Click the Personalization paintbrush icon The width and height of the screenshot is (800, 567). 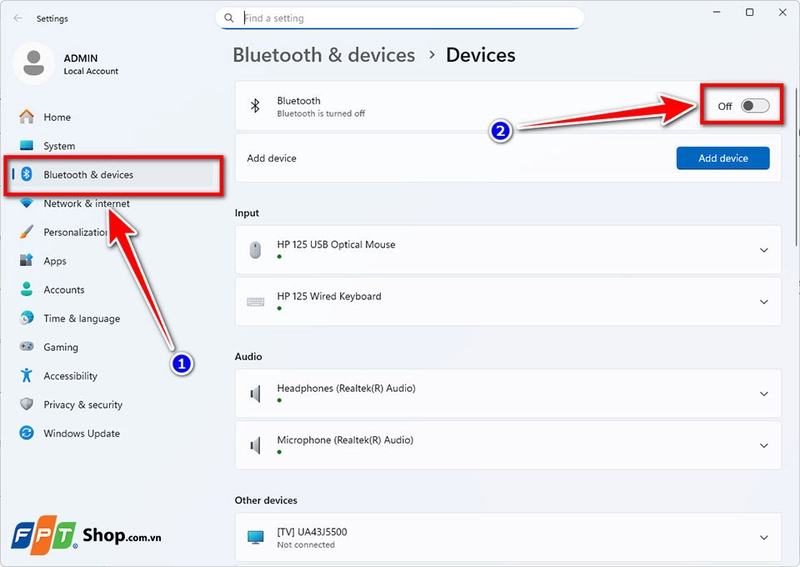[x=27, y=232]
